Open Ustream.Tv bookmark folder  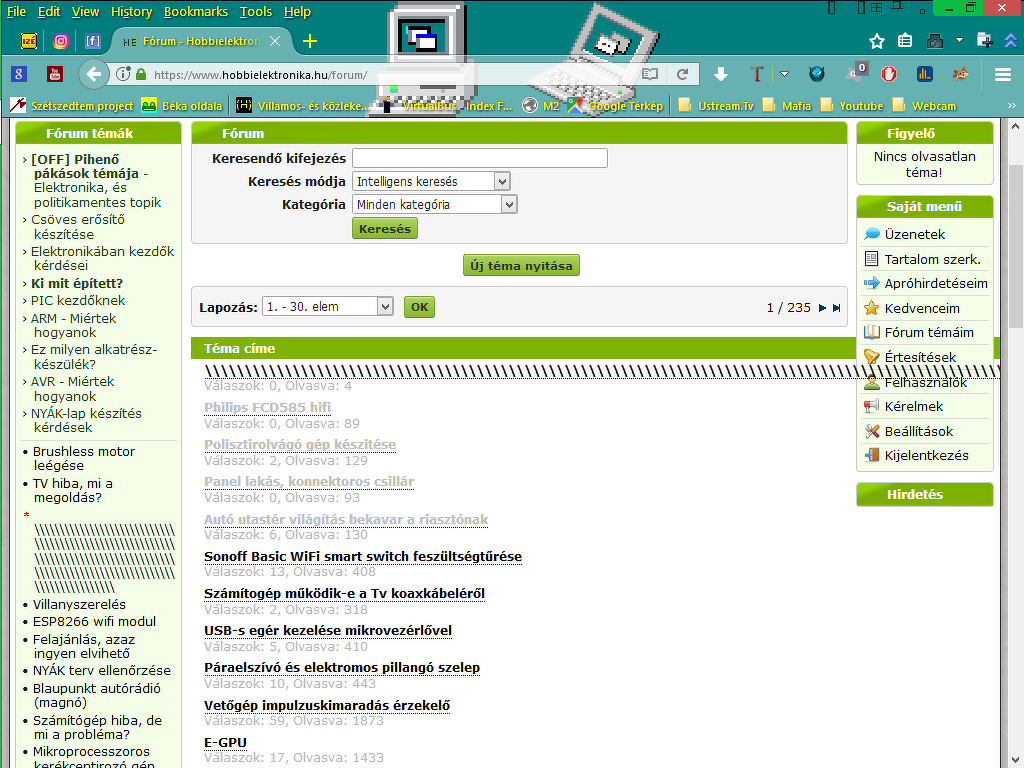(x=716, y=106)
